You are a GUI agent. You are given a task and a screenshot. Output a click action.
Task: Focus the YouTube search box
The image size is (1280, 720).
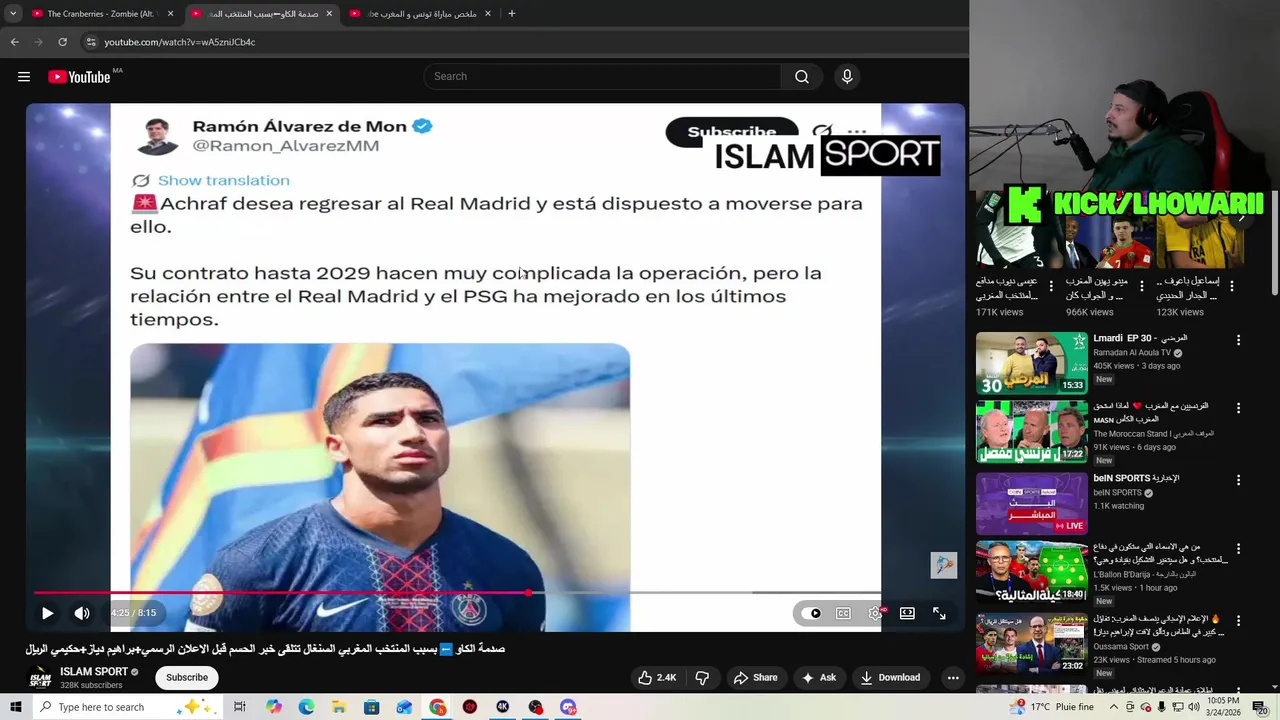pos(602,77)
